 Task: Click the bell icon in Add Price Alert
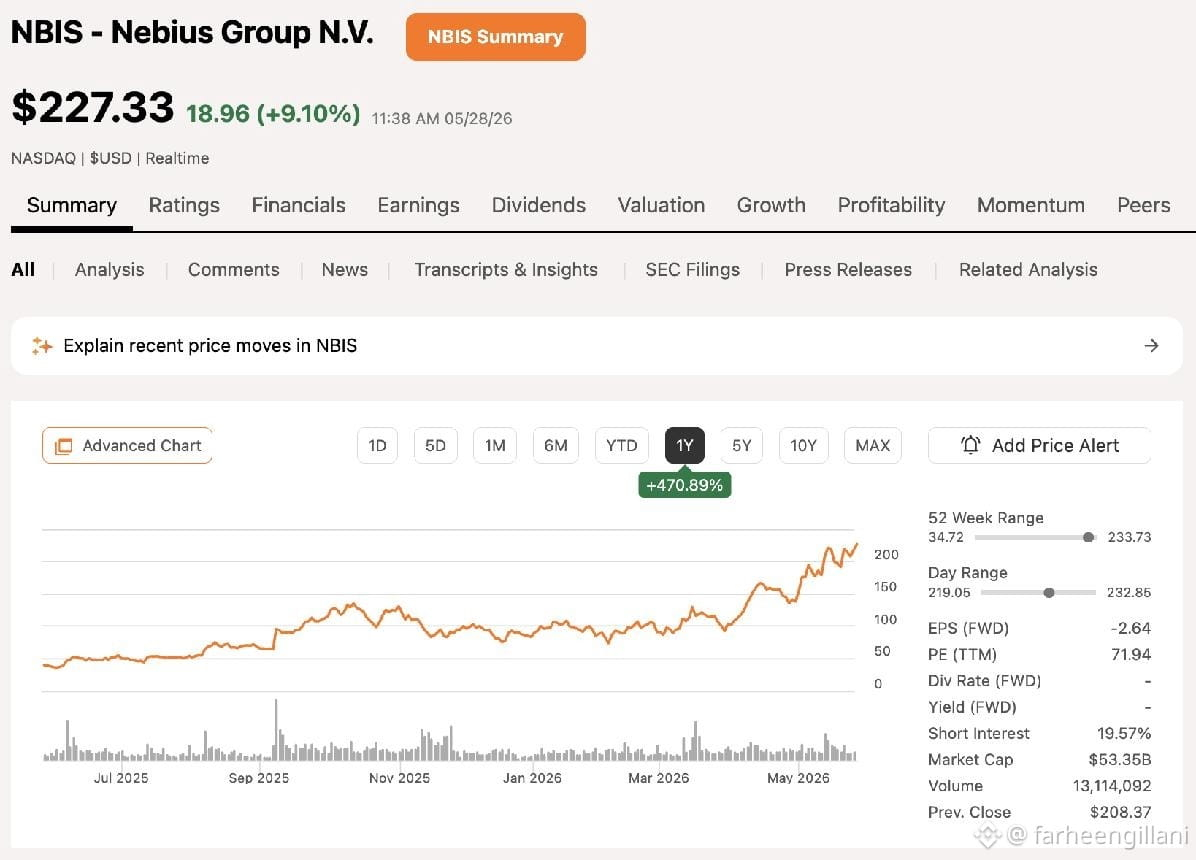(x=970, y=445)
